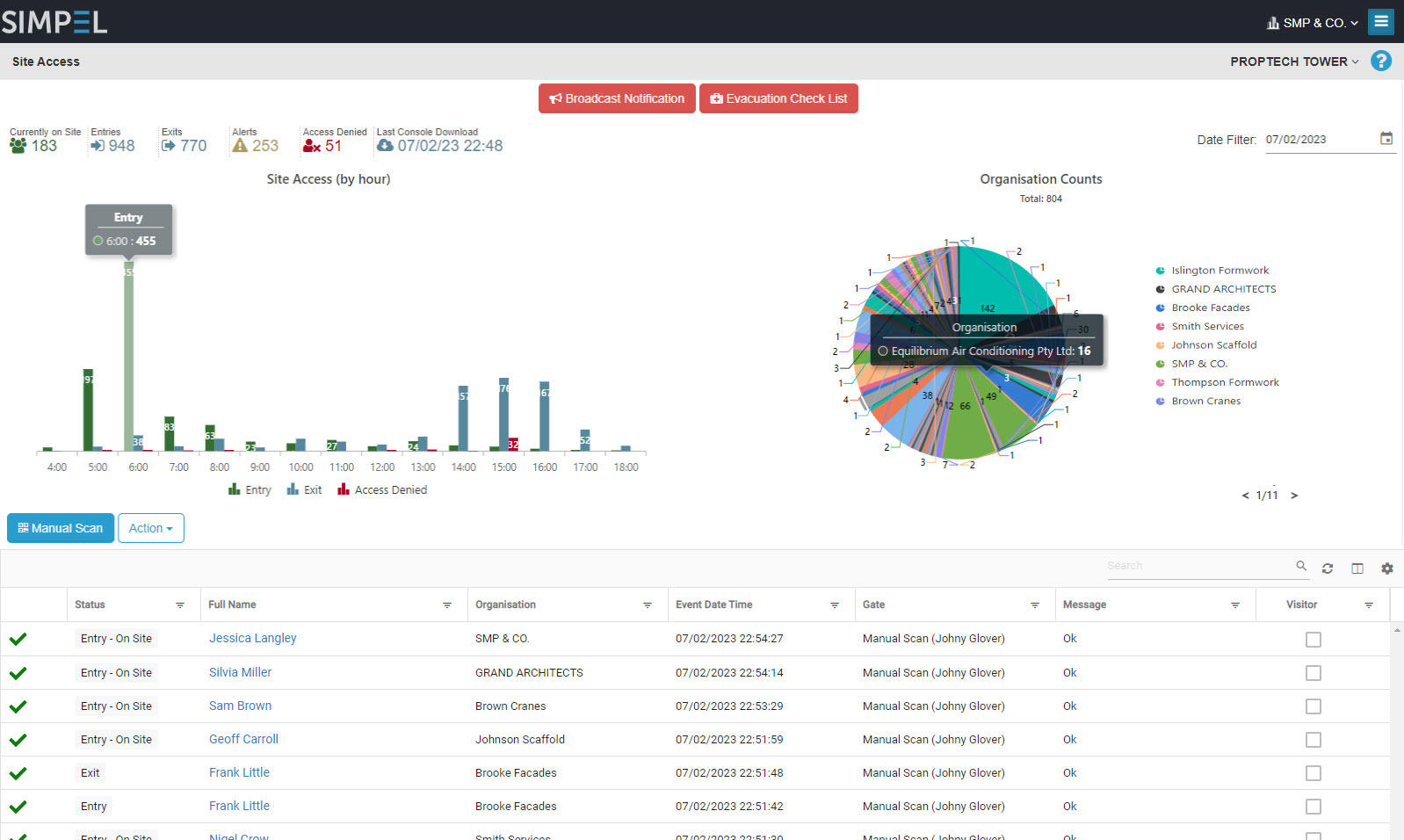The height and width of the screenshot is (840, 1404).
Task: Toggle Access Denied series in chart legend
Action: pyautogui.click(x=382, y=489)
